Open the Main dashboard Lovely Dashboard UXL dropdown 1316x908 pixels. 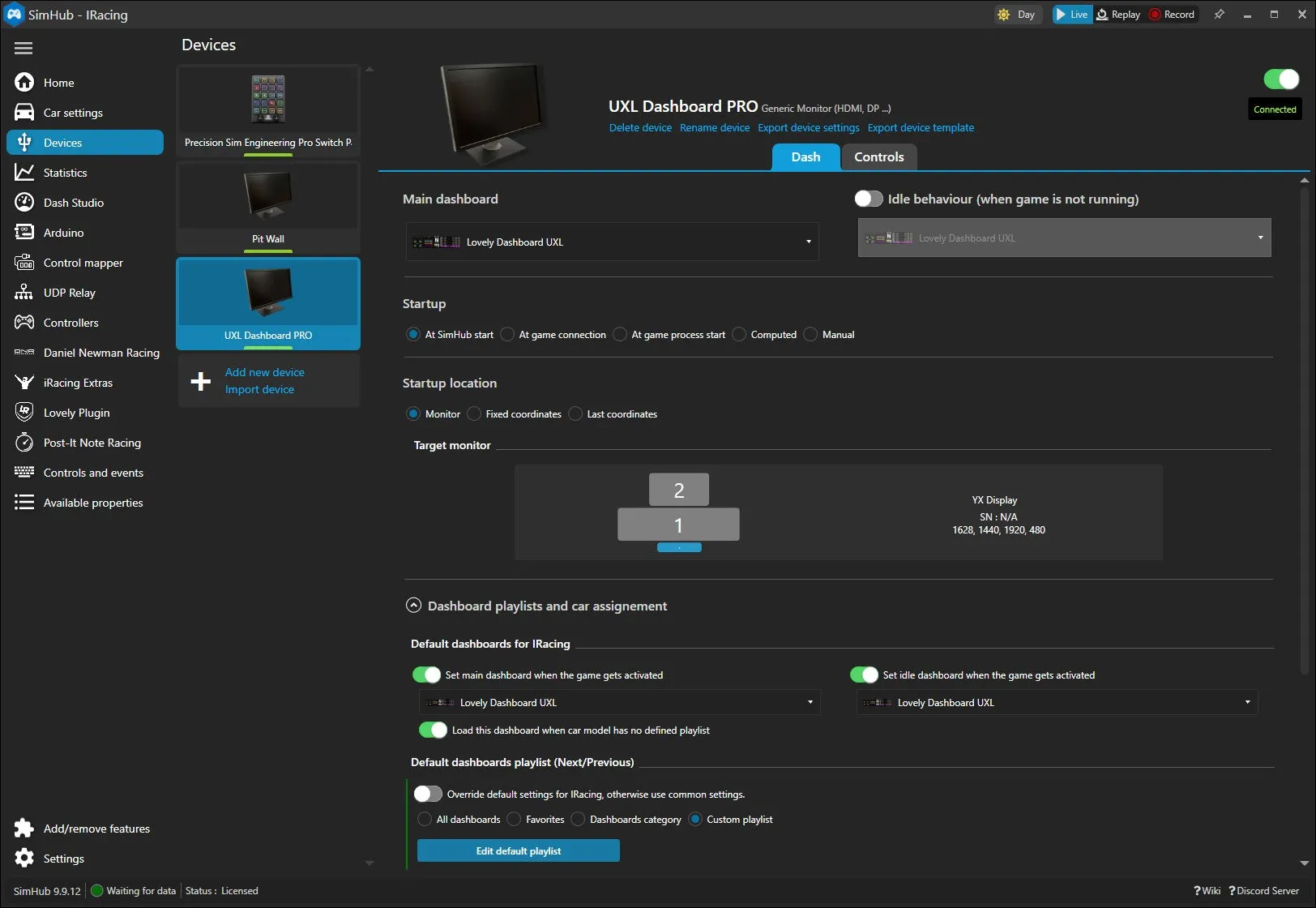pos(612,242)
